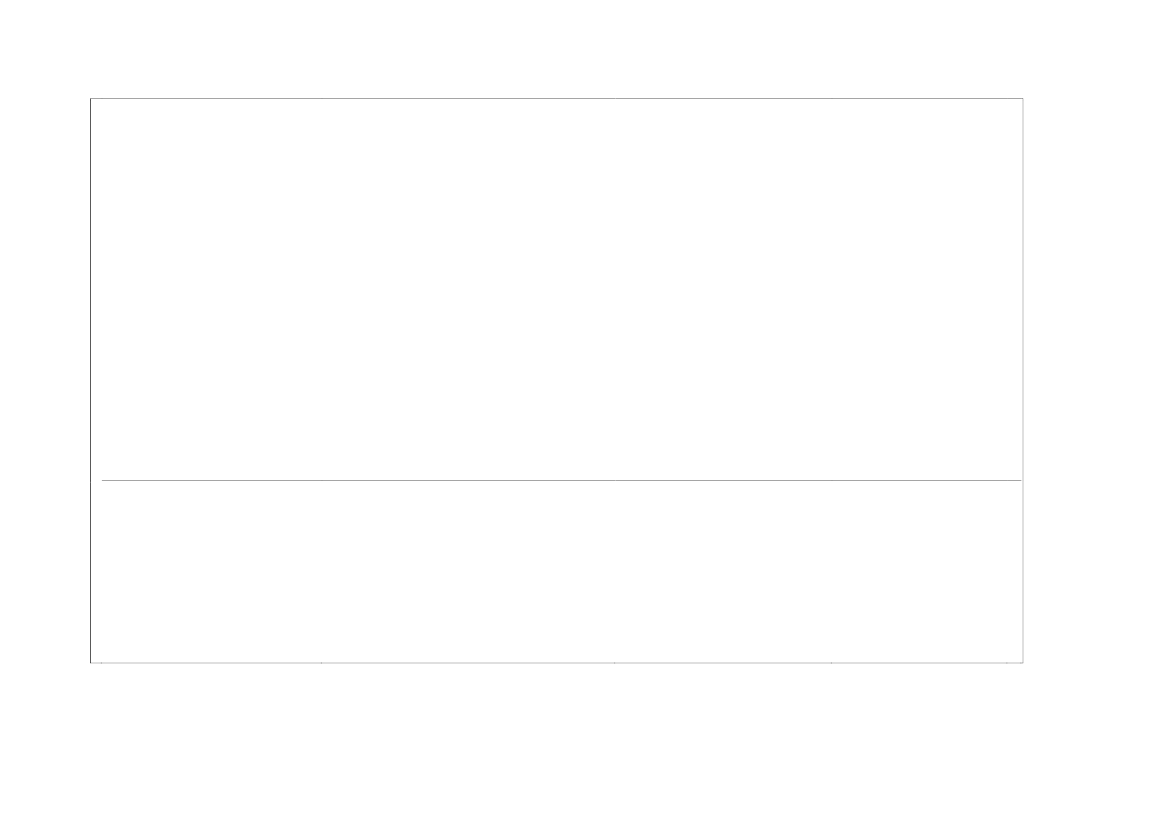
Task: Click the bottom-right corner of chart frame
Action: [1023, 662]
